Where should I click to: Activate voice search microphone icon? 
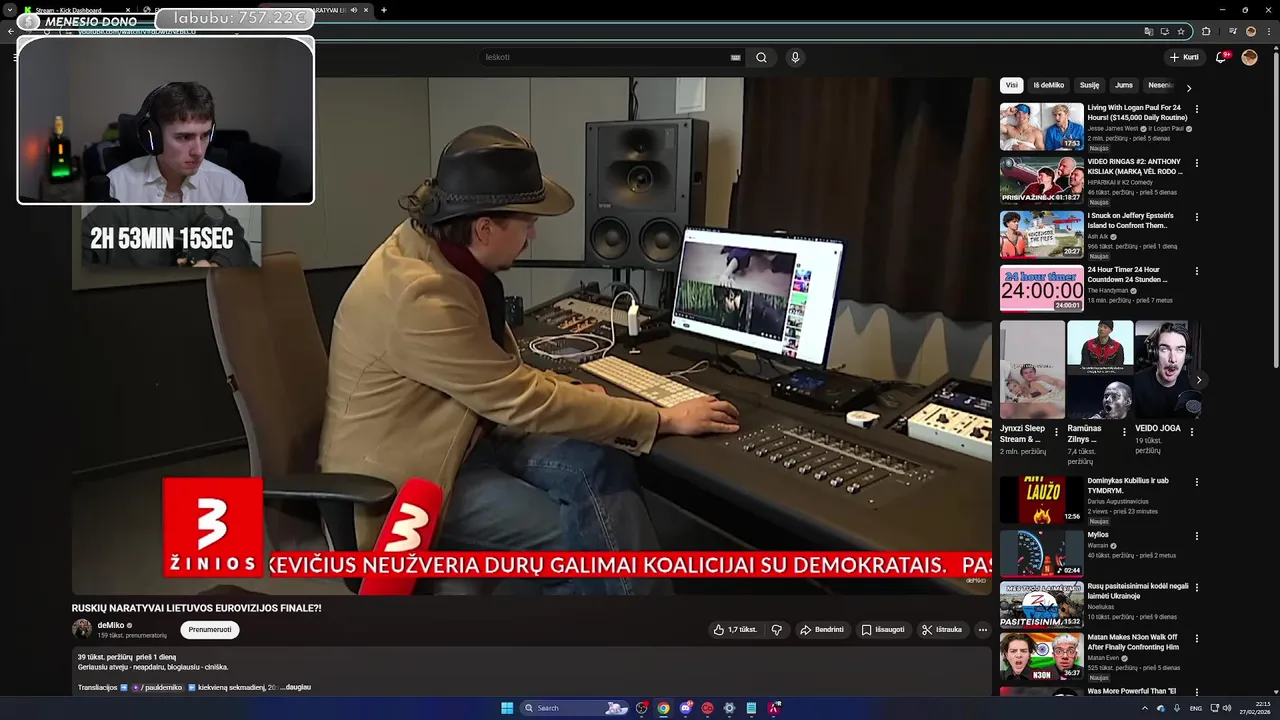tap(796, 57)
